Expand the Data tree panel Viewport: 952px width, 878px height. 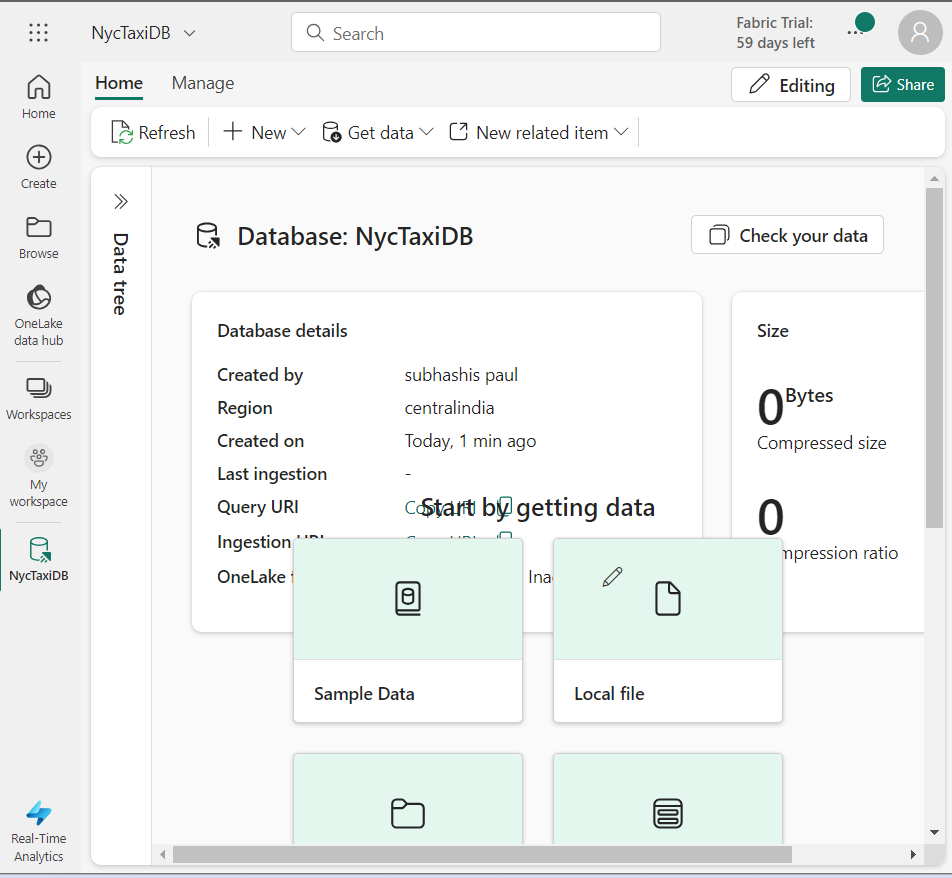click(120, 201)
